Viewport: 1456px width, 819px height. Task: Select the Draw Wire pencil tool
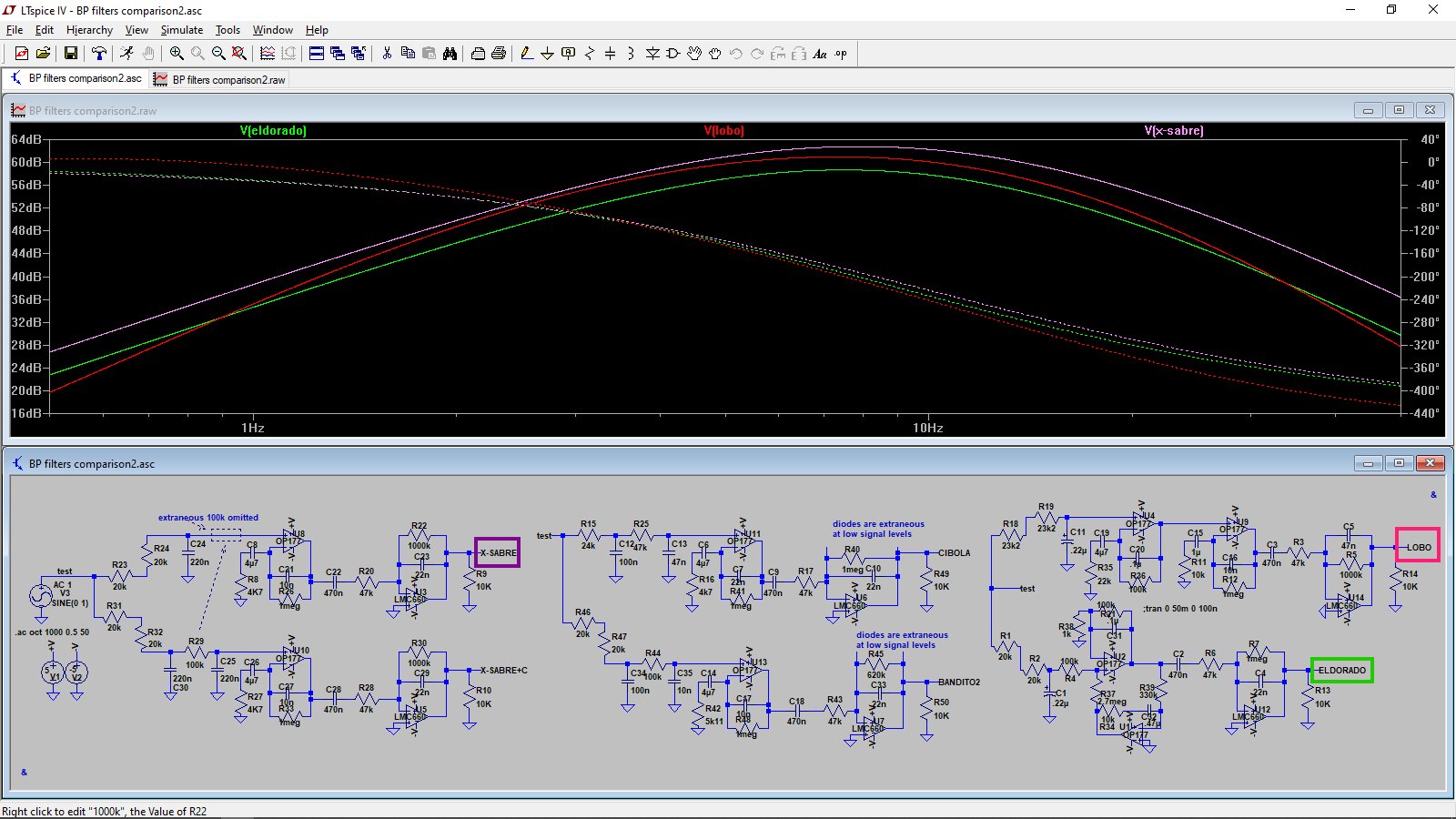coord(526,54)
